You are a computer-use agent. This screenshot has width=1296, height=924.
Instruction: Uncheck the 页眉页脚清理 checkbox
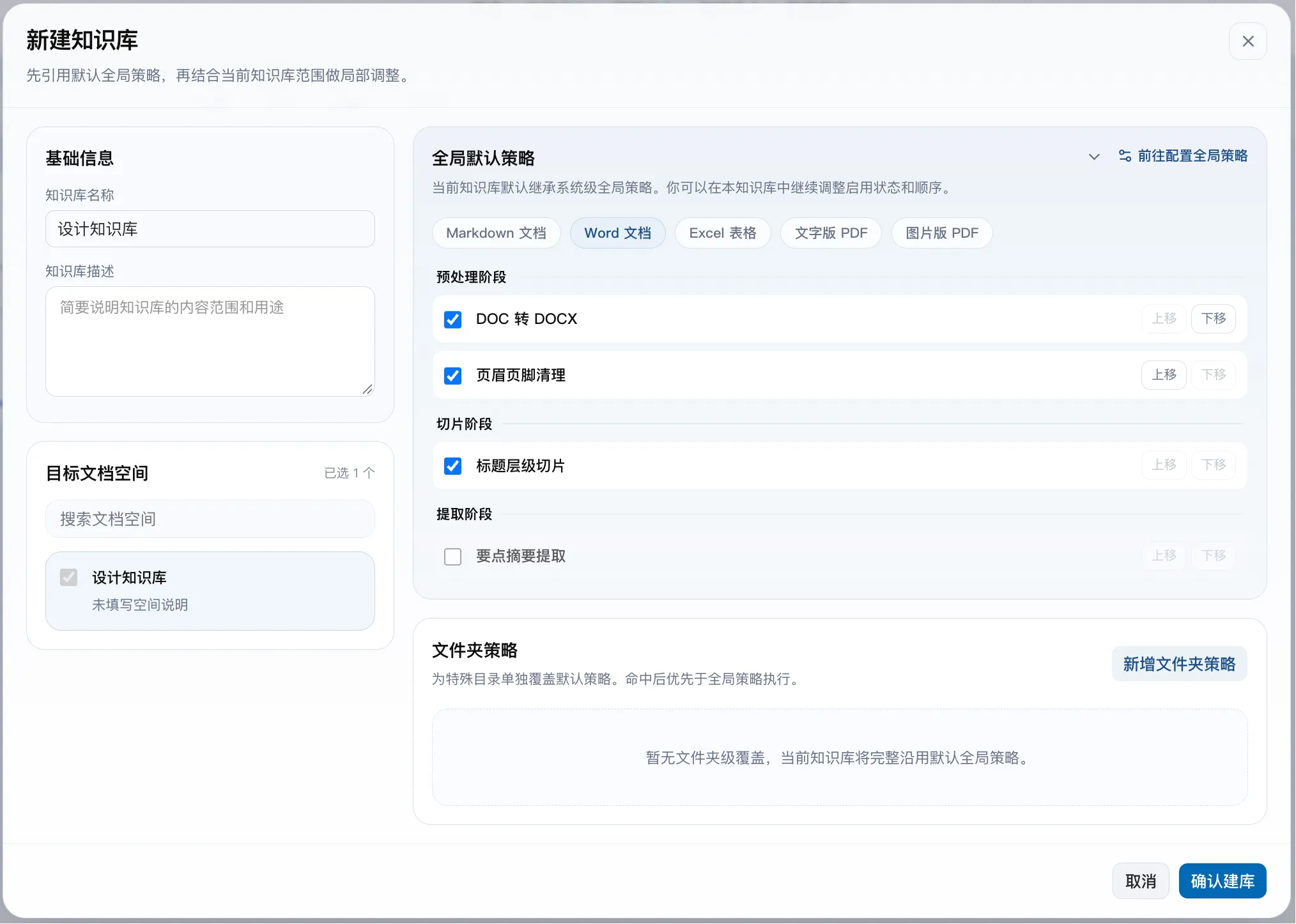click(x=452, y=376)
